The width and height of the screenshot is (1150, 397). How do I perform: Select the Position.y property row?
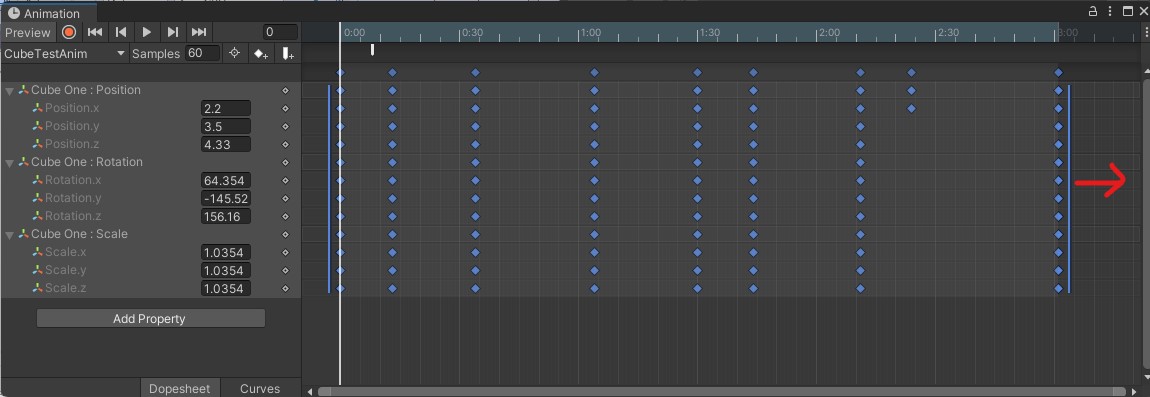(x=150, y=126)
